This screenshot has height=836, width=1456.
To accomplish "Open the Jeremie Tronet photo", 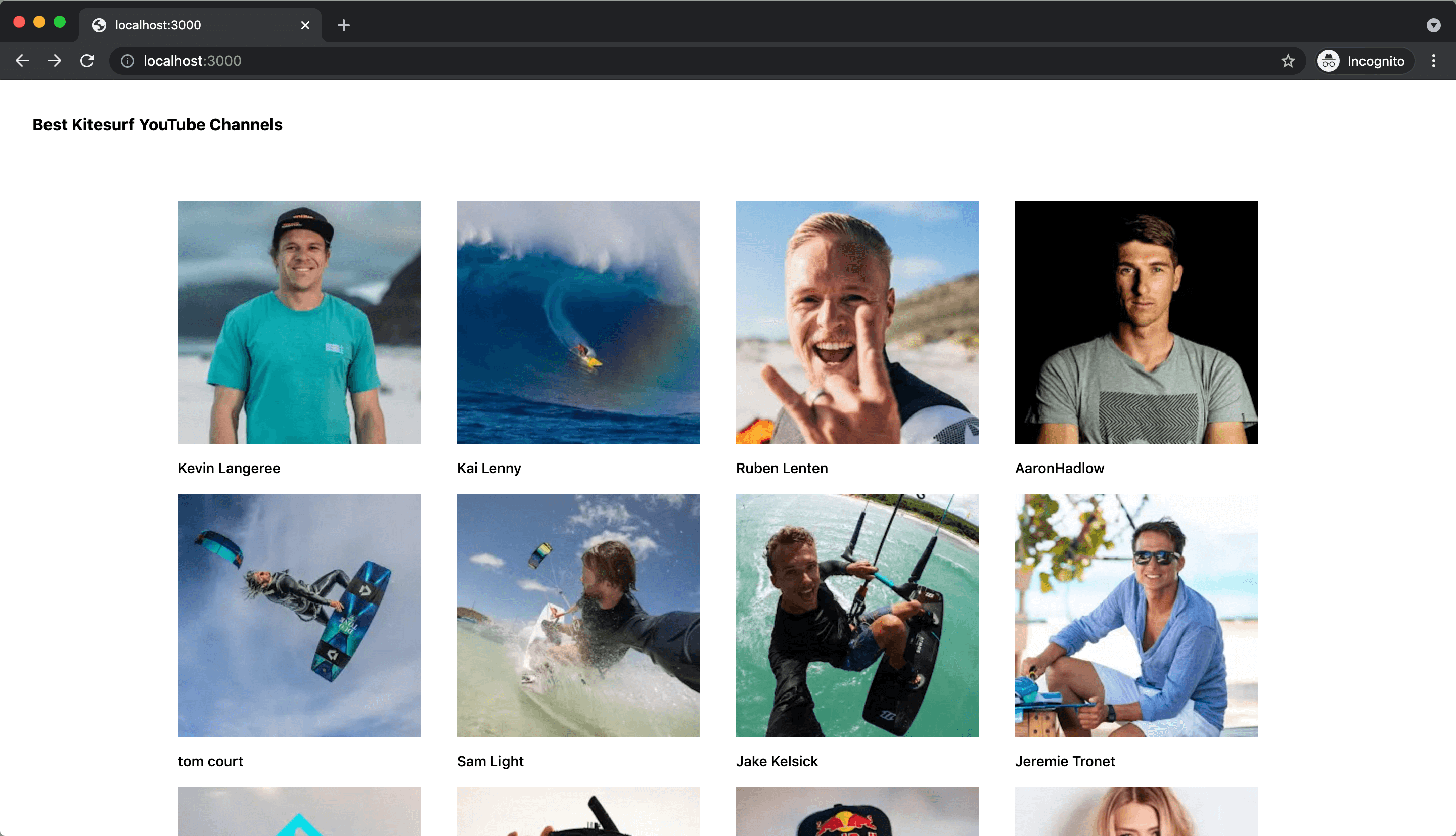I will pos(1136,616).
